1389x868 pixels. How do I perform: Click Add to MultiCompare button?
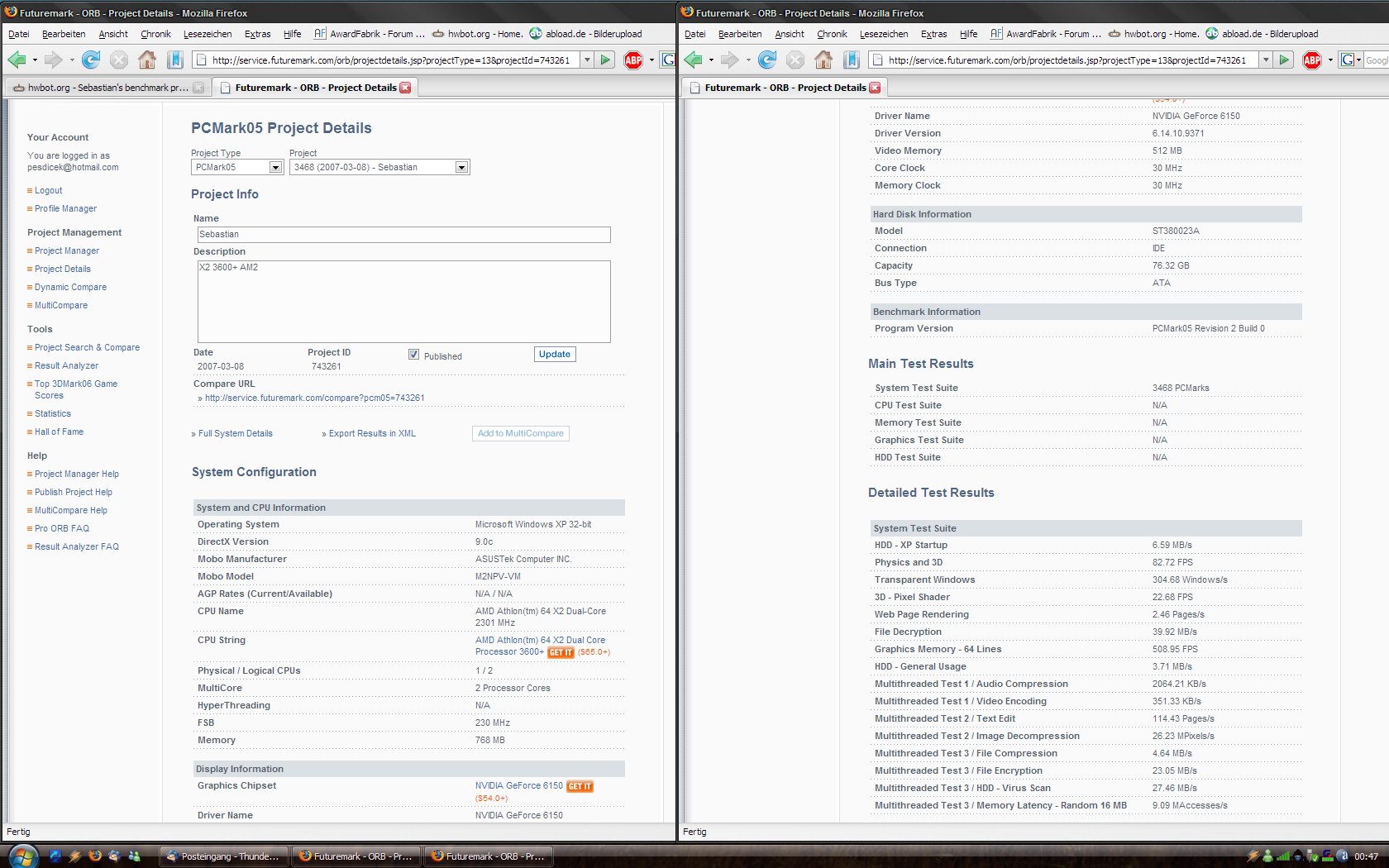pos(521,433)
